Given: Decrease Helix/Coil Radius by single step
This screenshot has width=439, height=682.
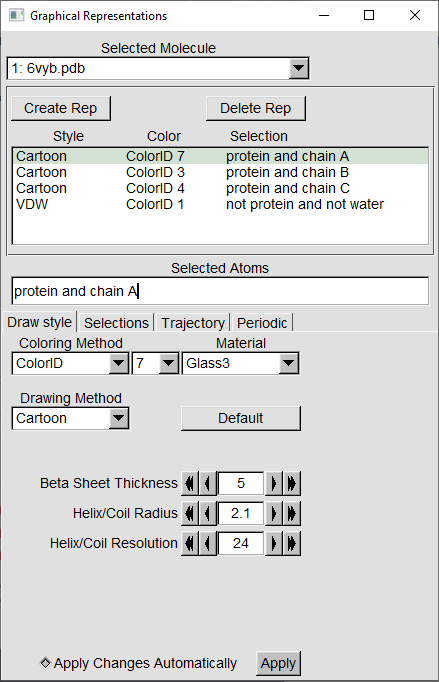Looking at the screenshot, I should (208, 513).
